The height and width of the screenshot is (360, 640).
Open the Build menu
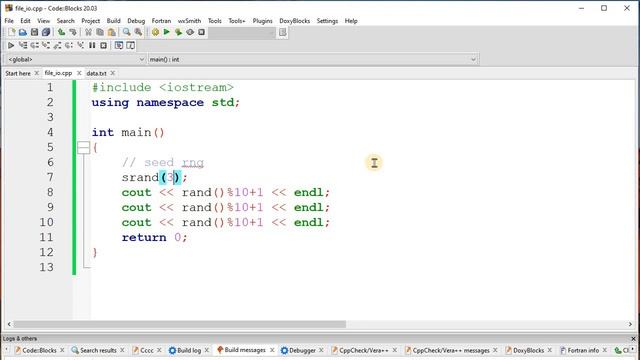[113, 21]
